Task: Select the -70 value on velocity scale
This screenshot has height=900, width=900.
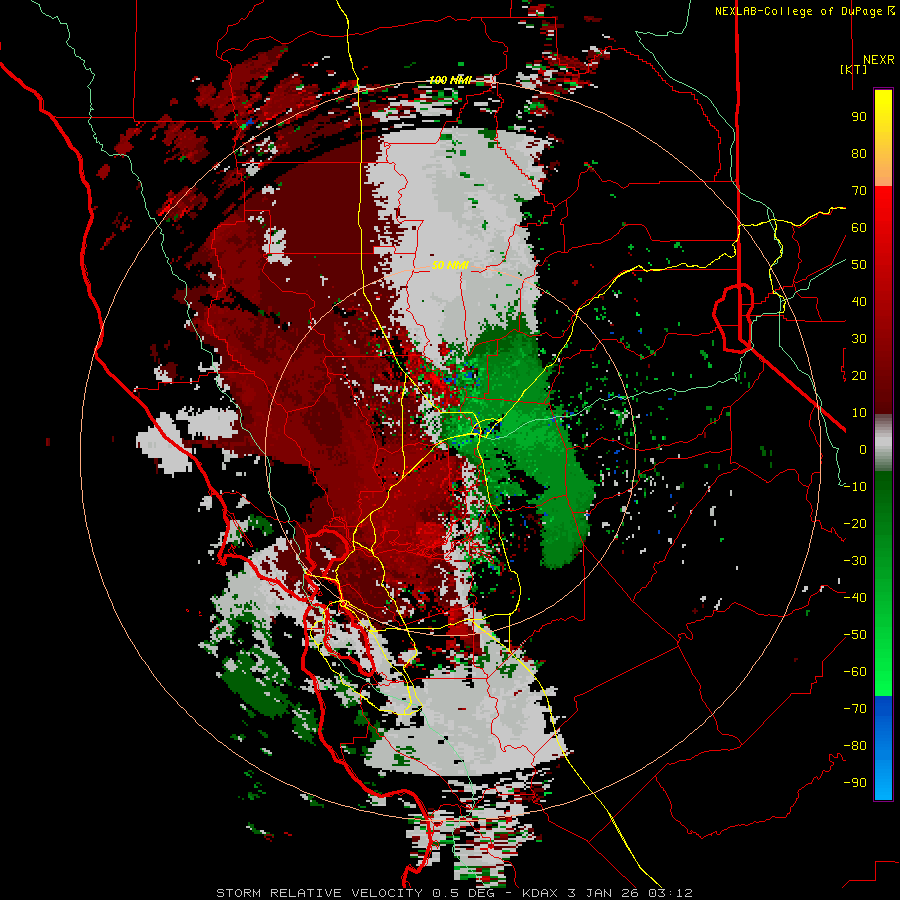Action: pos(855,709)
